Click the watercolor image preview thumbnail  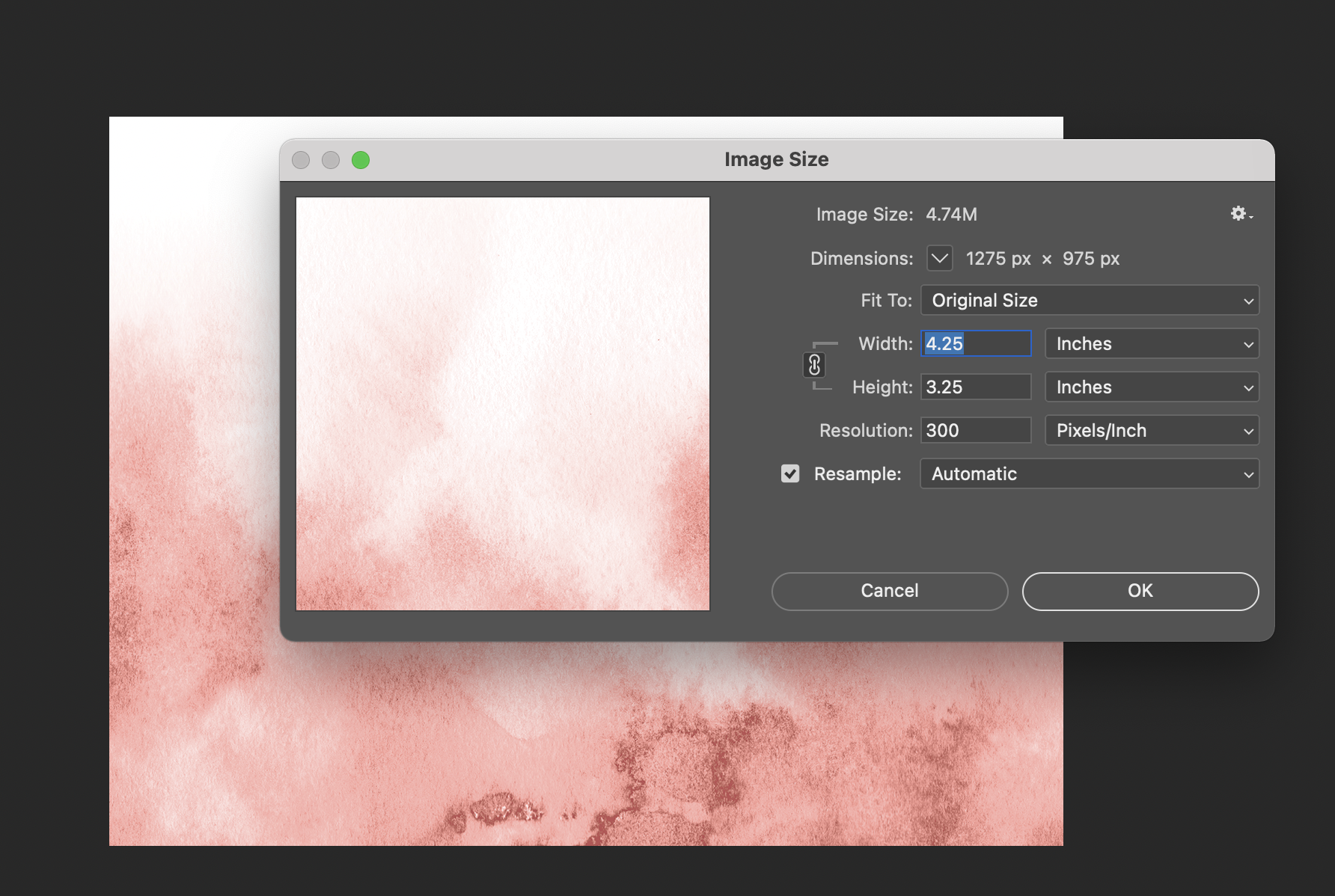502,404
